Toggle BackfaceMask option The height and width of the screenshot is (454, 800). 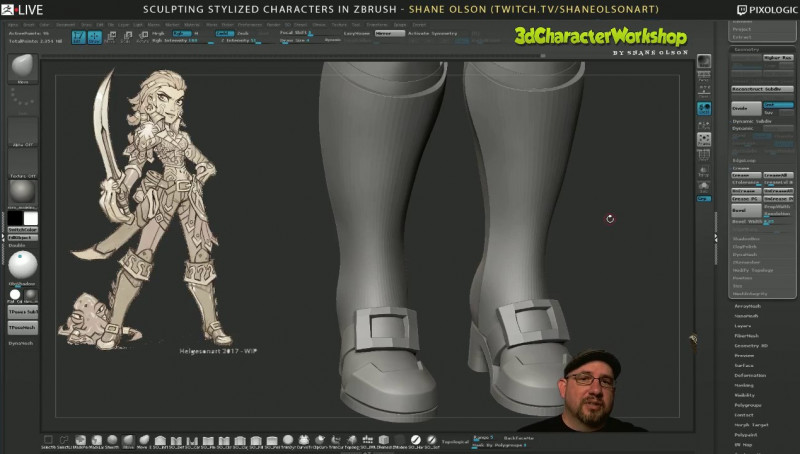coord(519,438)
